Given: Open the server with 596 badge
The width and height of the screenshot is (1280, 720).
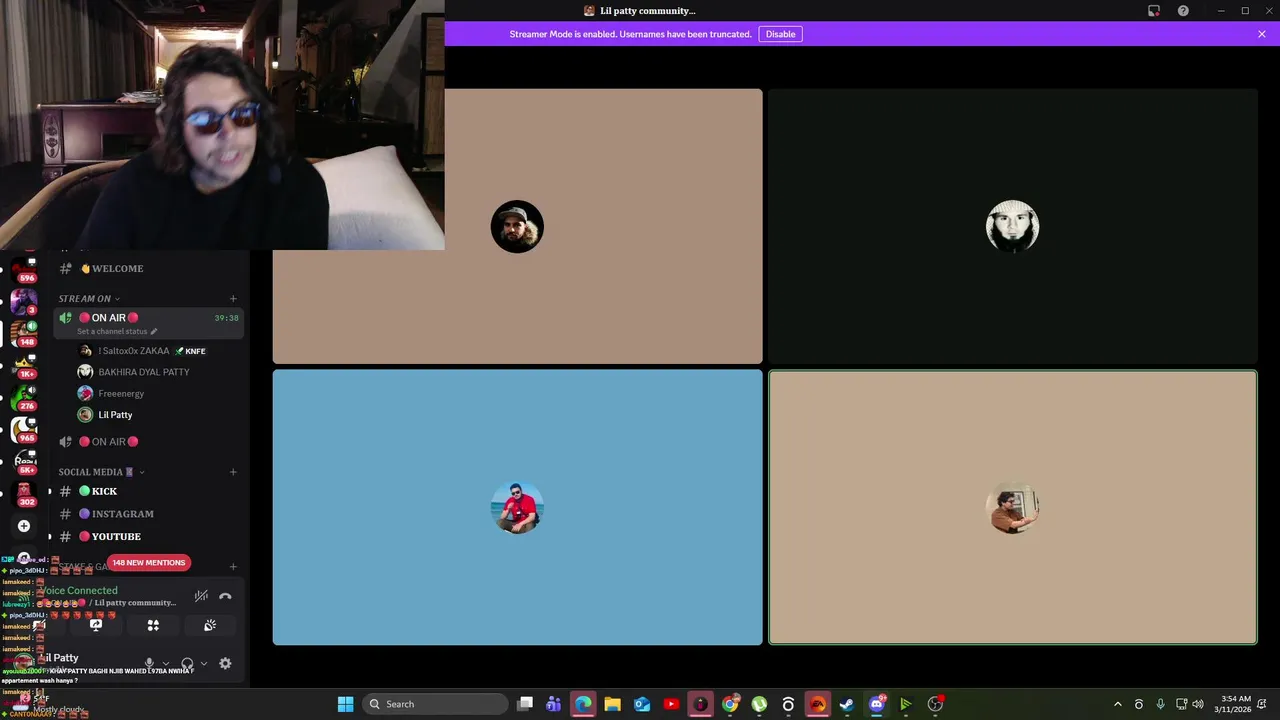Looking at the screenshot, I should (24, 270).
